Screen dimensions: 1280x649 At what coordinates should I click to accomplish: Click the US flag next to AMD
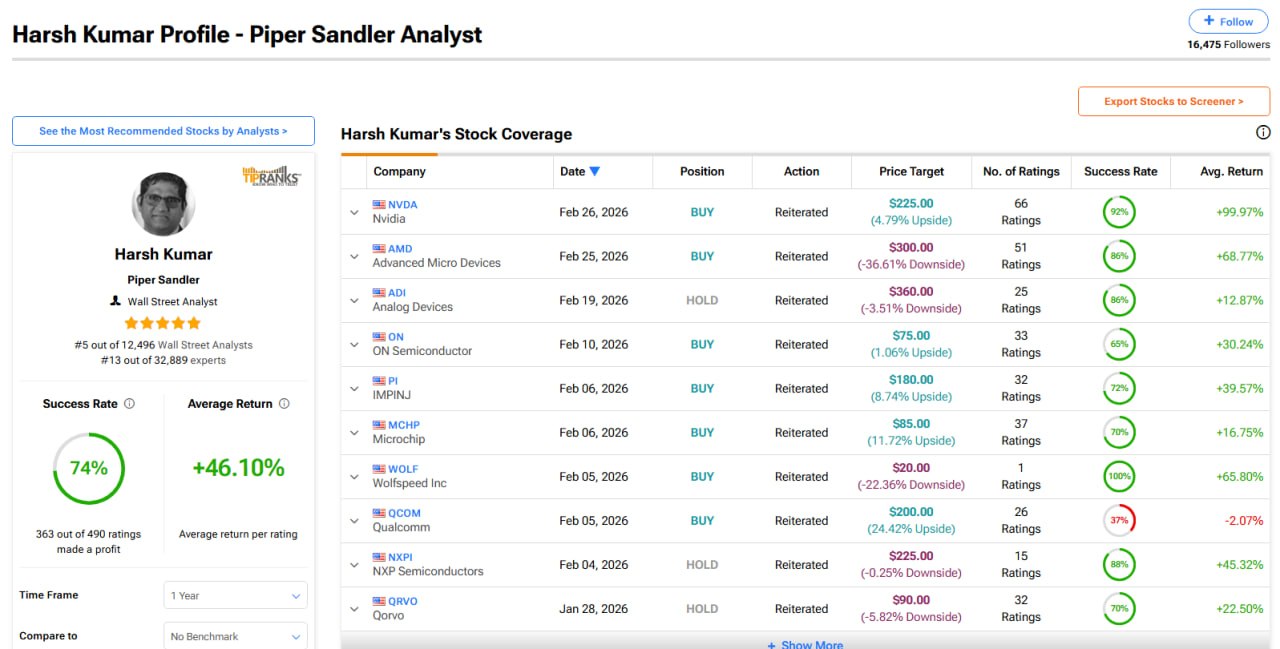379,248
